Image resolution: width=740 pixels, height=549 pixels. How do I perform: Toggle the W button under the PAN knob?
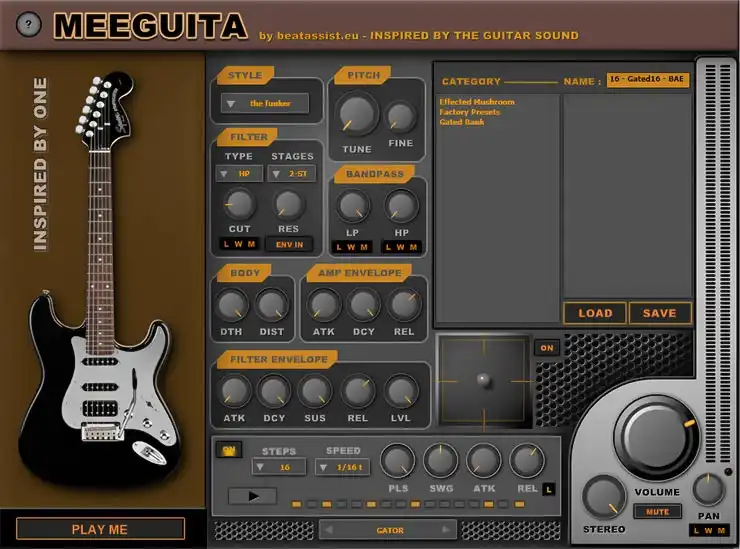[708, 531]
